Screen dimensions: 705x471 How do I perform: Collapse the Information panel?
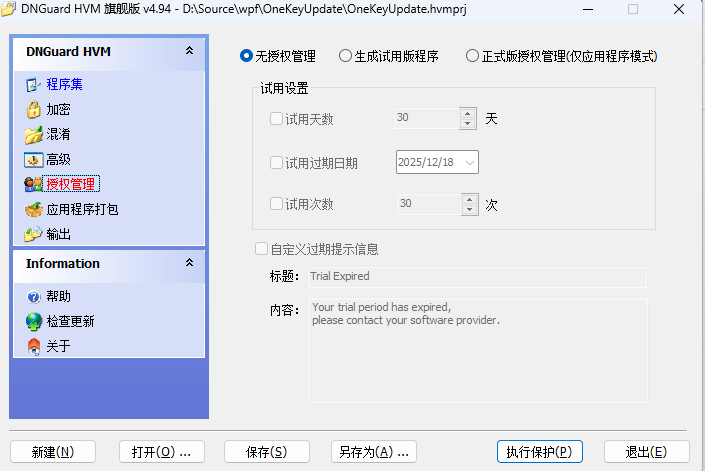click(189, 262)
